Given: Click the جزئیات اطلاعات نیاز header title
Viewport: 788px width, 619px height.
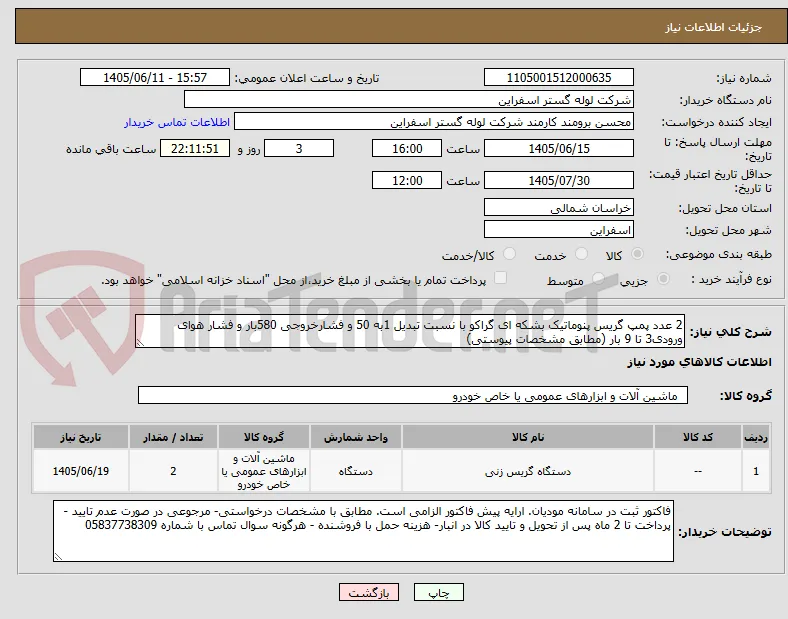Looking at the screenshot, I should pos(713,27).
